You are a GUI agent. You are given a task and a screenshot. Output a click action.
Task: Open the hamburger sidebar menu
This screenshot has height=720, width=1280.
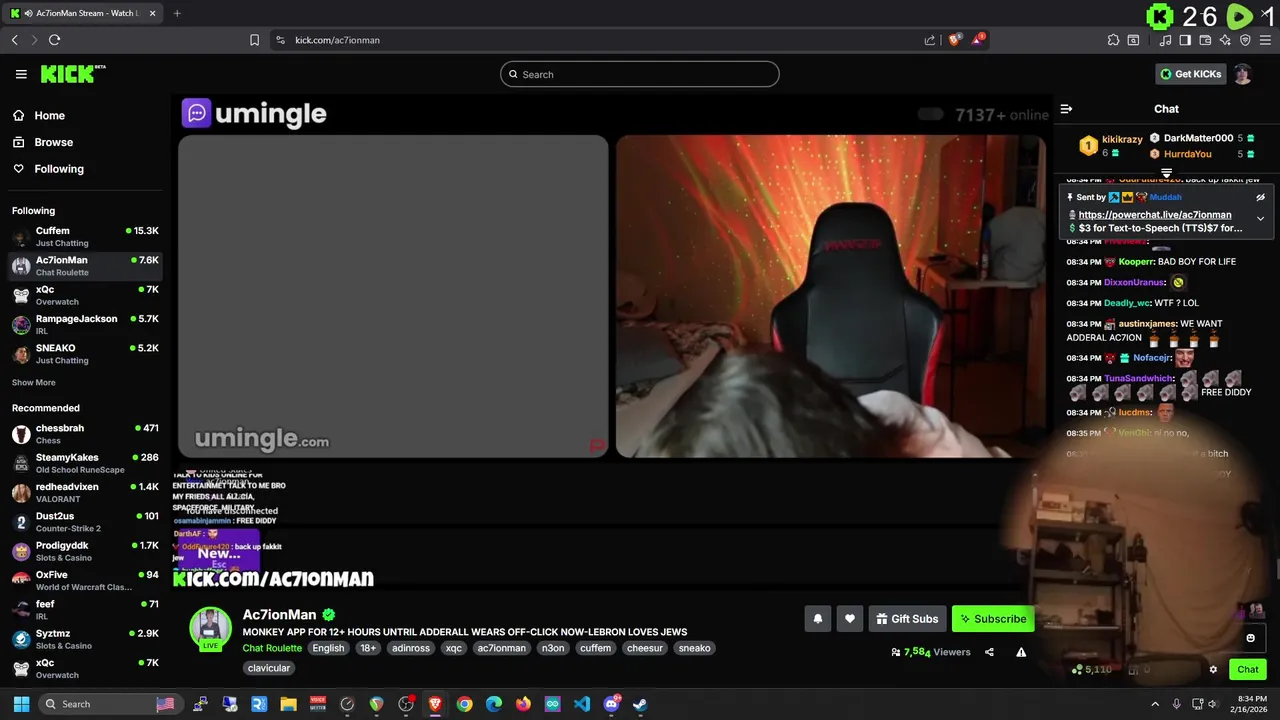[x=21, y=74]
